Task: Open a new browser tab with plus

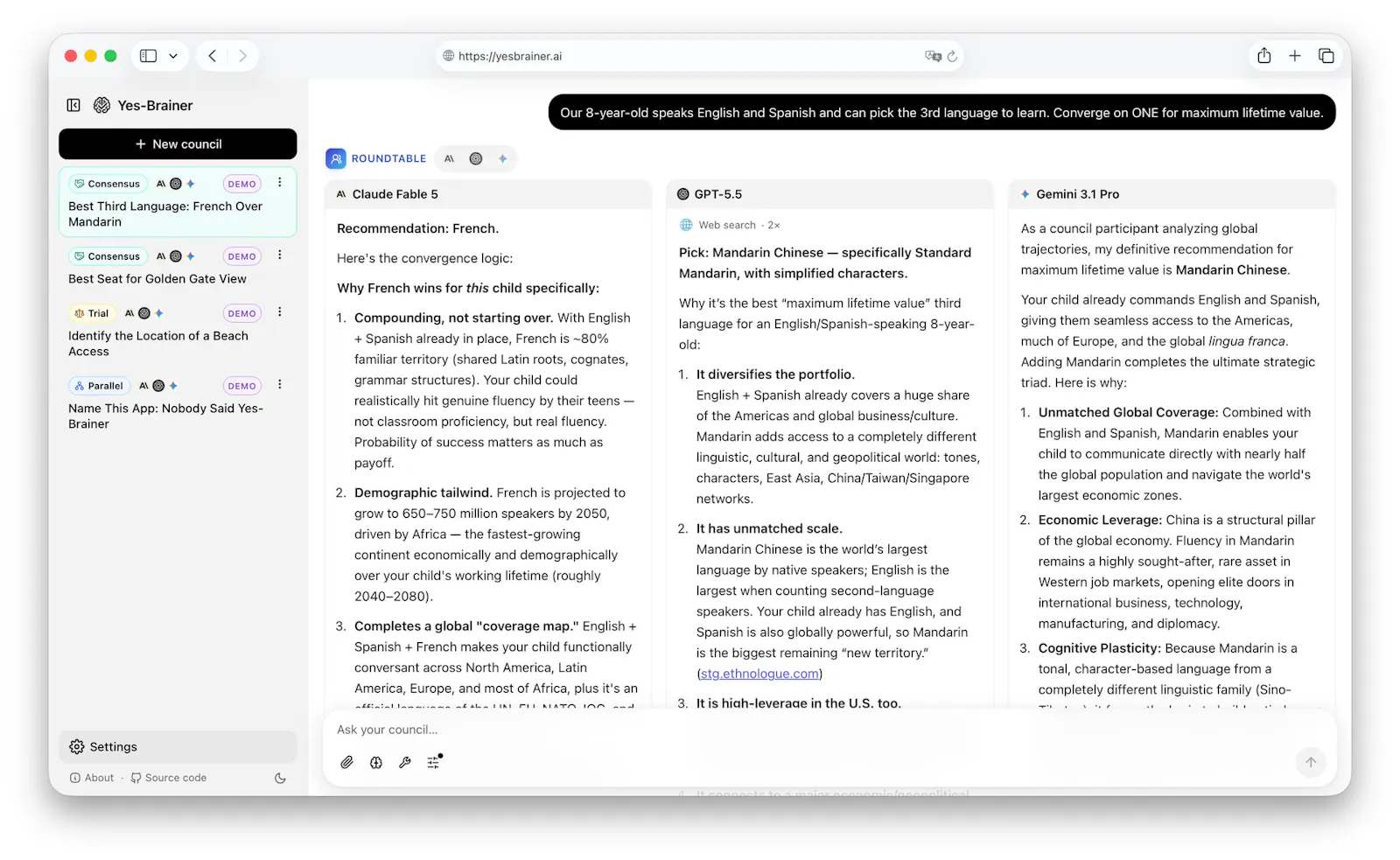Action: 1295,56
